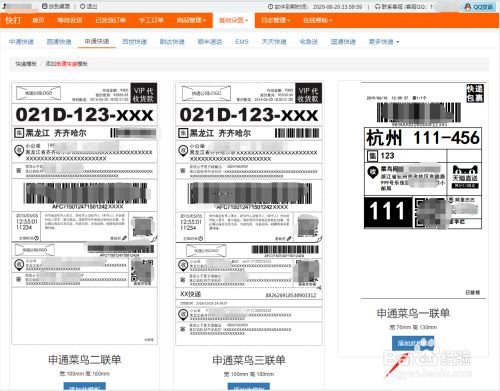Expand the 日志管理 dropdown menu

point(276,20)
